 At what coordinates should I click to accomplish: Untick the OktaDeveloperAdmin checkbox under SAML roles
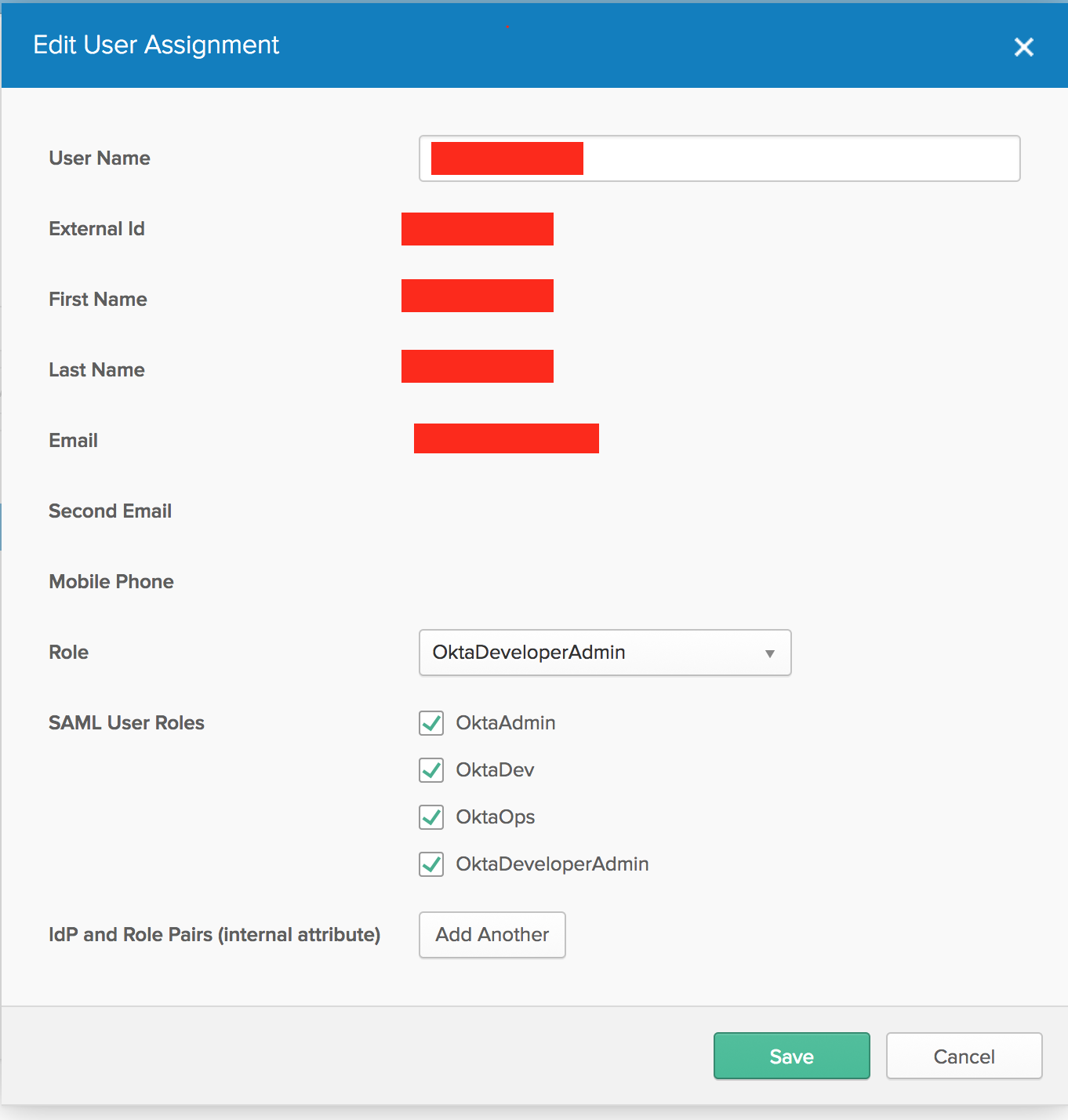(x=431, y=864)
